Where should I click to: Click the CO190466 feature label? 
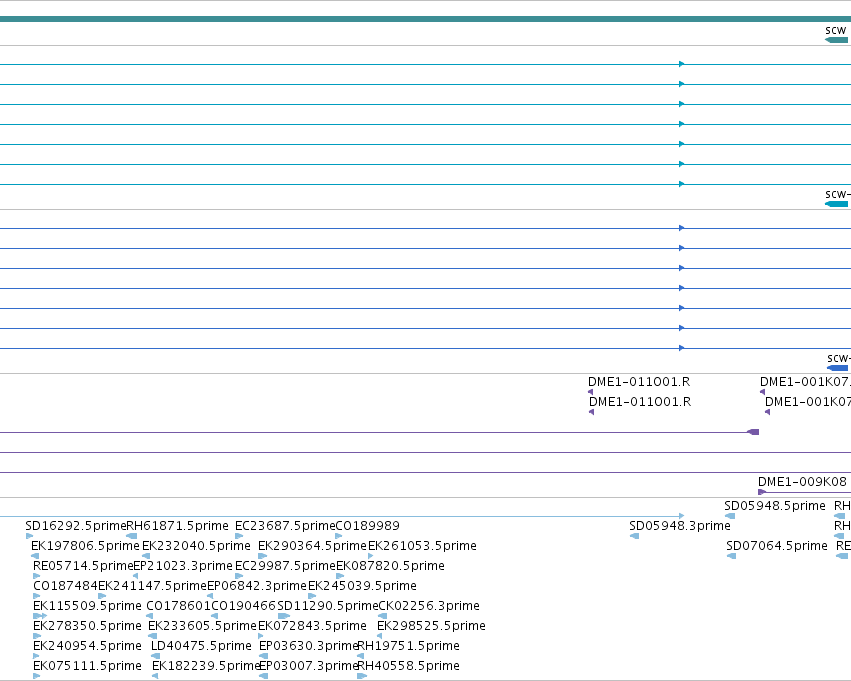point(244,606)
